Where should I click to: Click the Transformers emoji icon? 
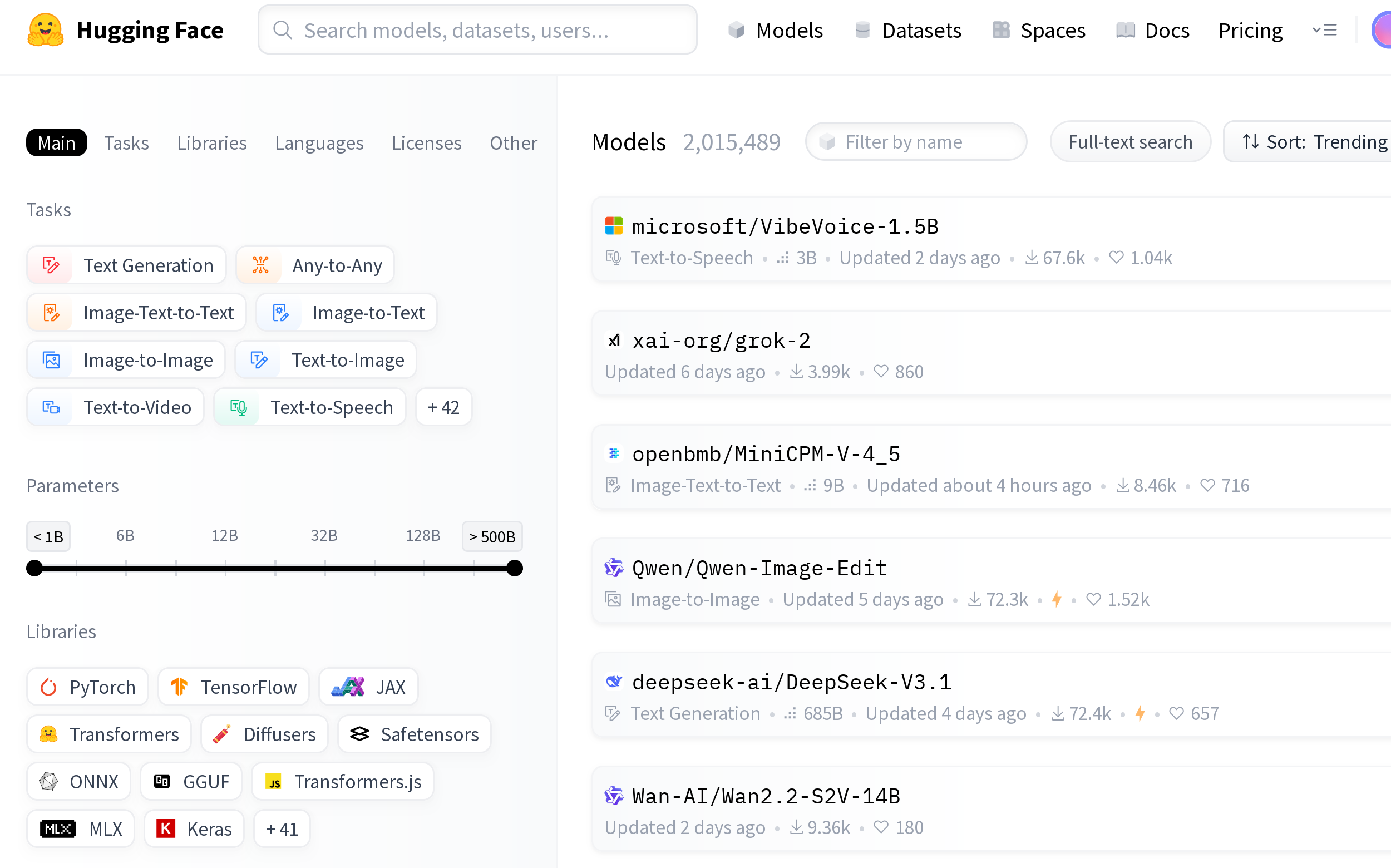coord(49,734)
